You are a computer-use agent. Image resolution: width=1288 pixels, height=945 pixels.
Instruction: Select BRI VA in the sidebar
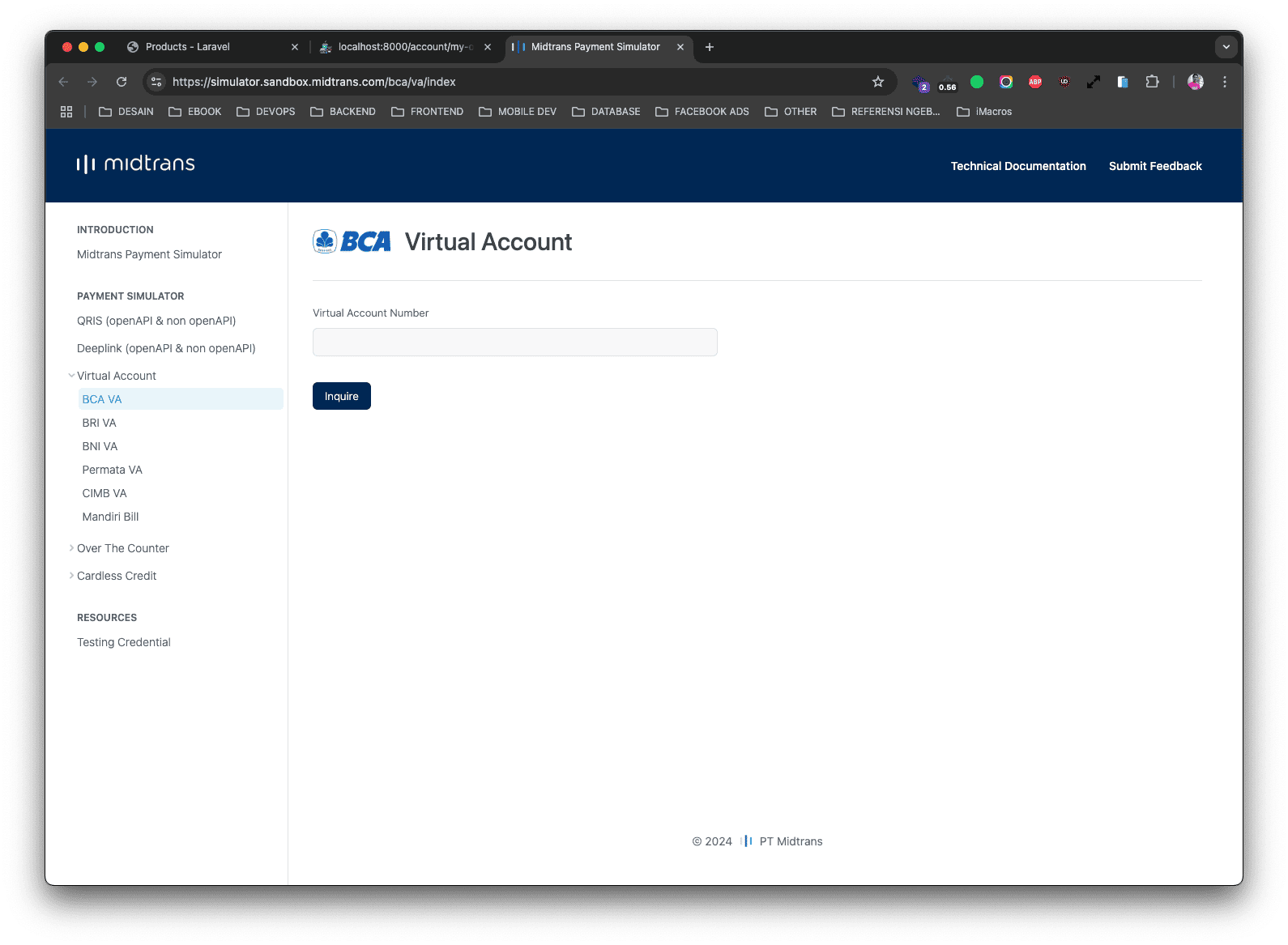pyautogui.click(x=100, y=423)
